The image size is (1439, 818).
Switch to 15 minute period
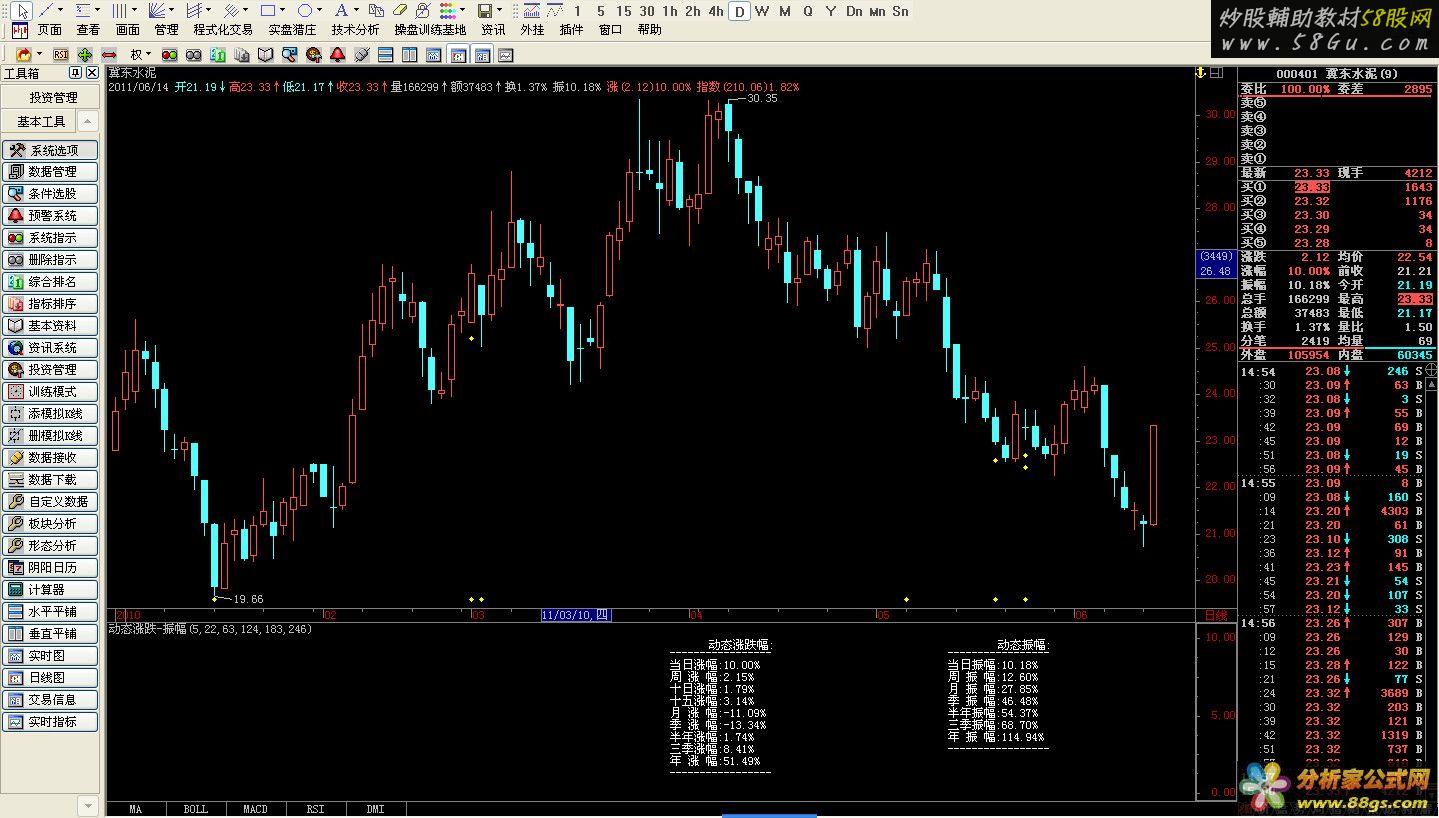624,11
